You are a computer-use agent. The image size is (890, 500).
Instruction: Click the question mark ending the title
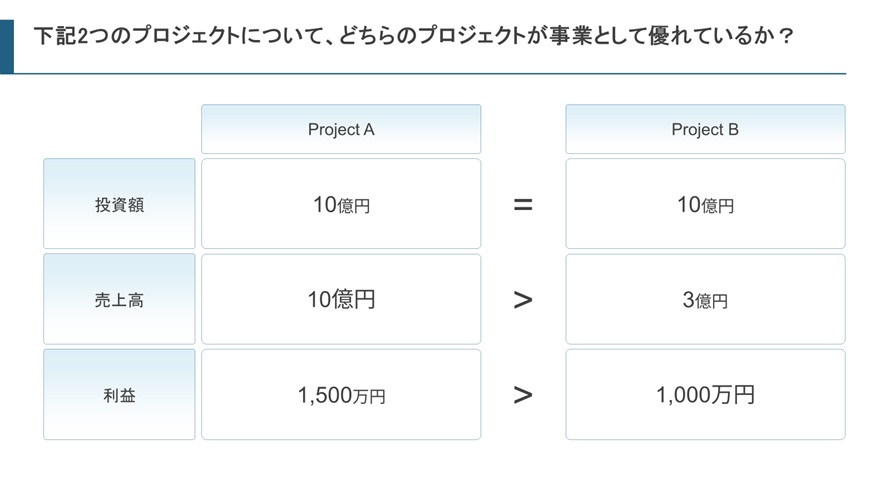click(x=786, y=37)
